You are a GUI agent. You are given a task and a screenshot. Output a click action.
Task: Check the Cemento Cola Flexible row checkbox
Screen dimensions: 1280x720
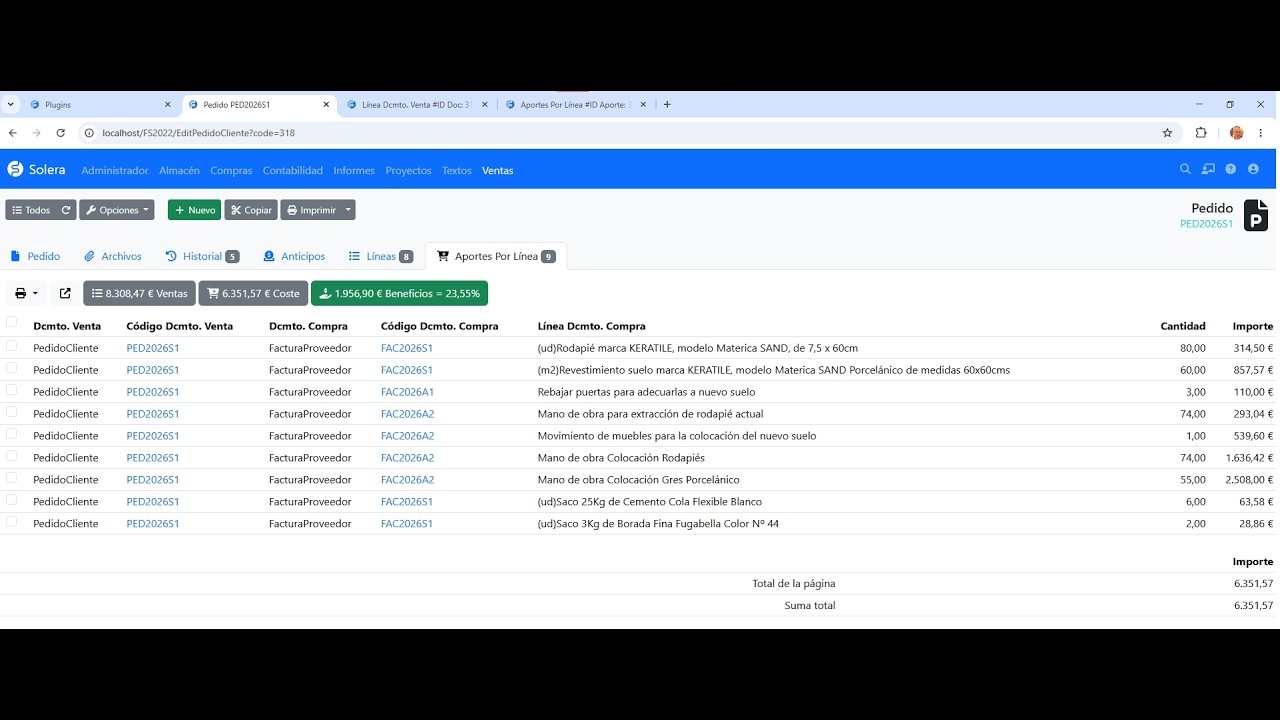(12, 500)
